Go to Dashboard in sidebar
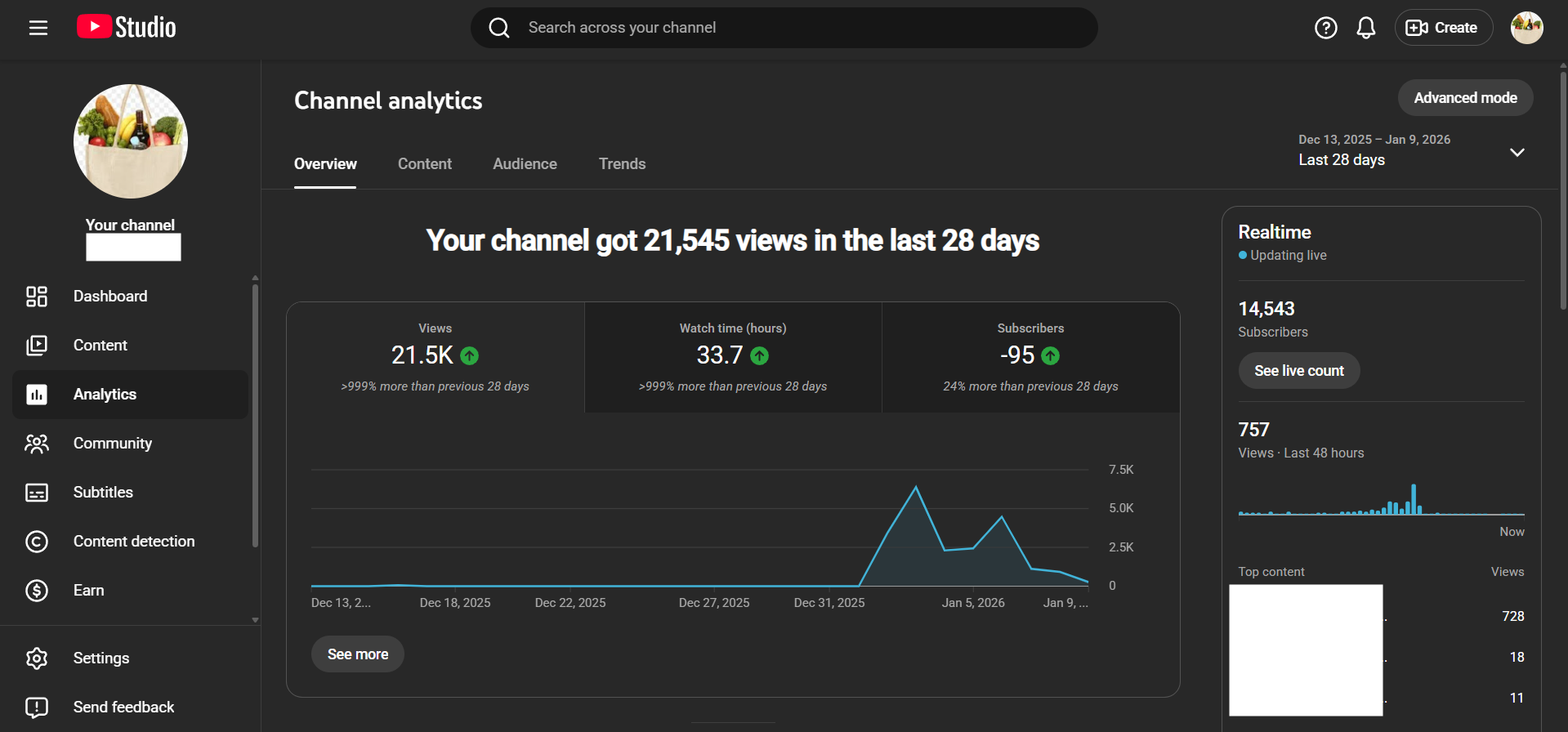Screen dimensions: 1568x732 [110, 297]
